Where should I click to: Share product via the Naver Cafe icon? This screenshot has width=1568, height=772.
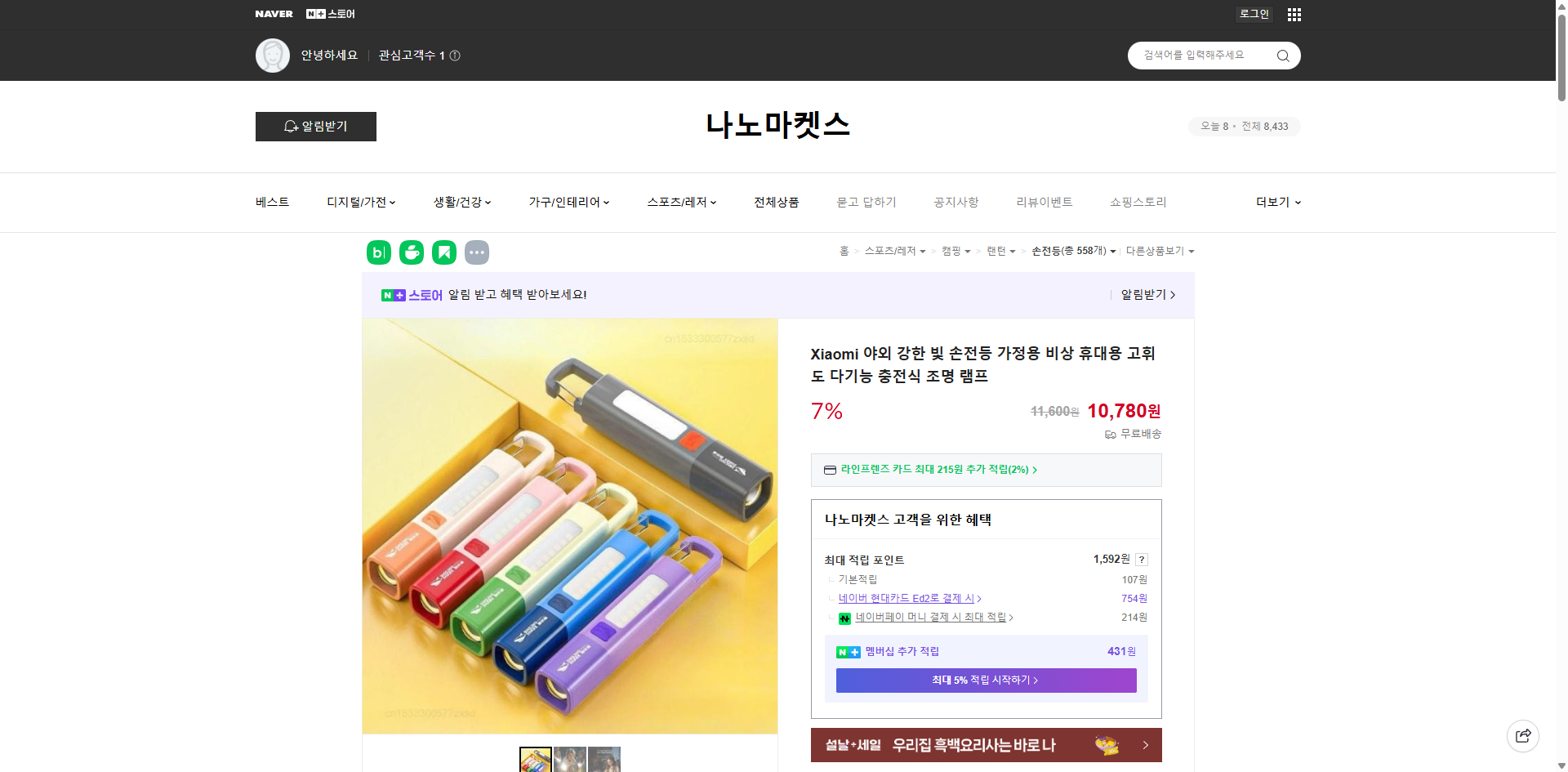(x=411, y=252)
